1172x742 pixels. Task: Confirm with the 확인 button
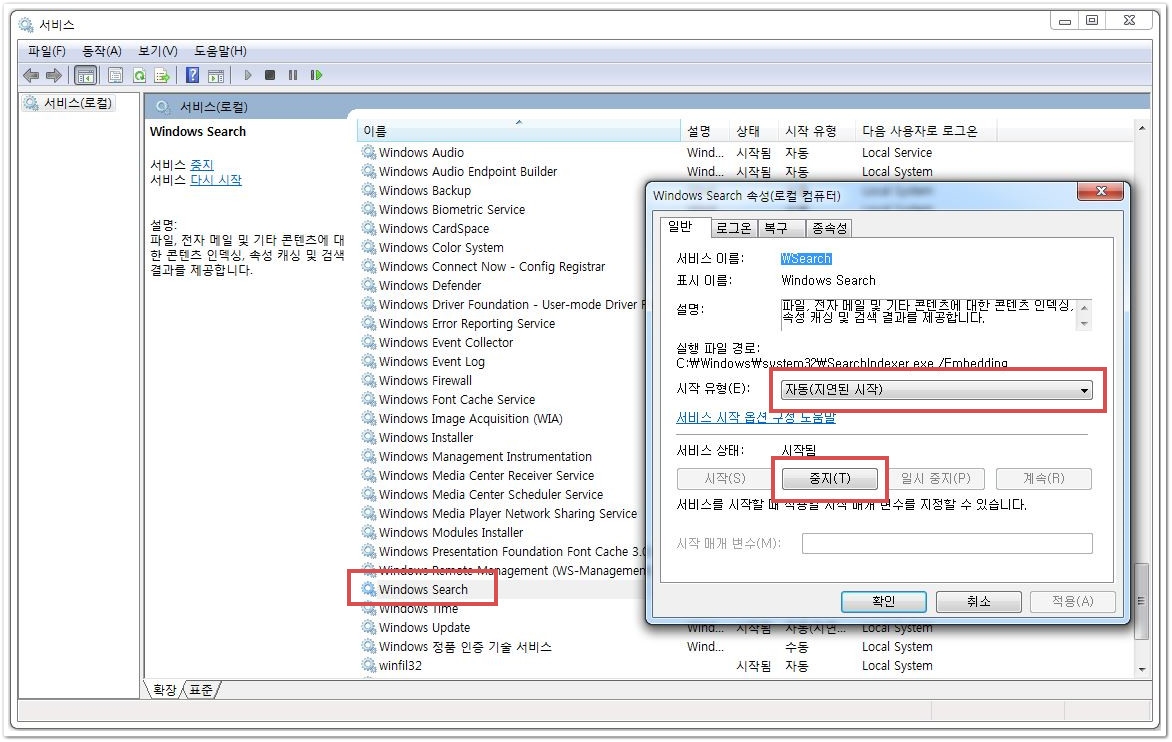point(883,601)
